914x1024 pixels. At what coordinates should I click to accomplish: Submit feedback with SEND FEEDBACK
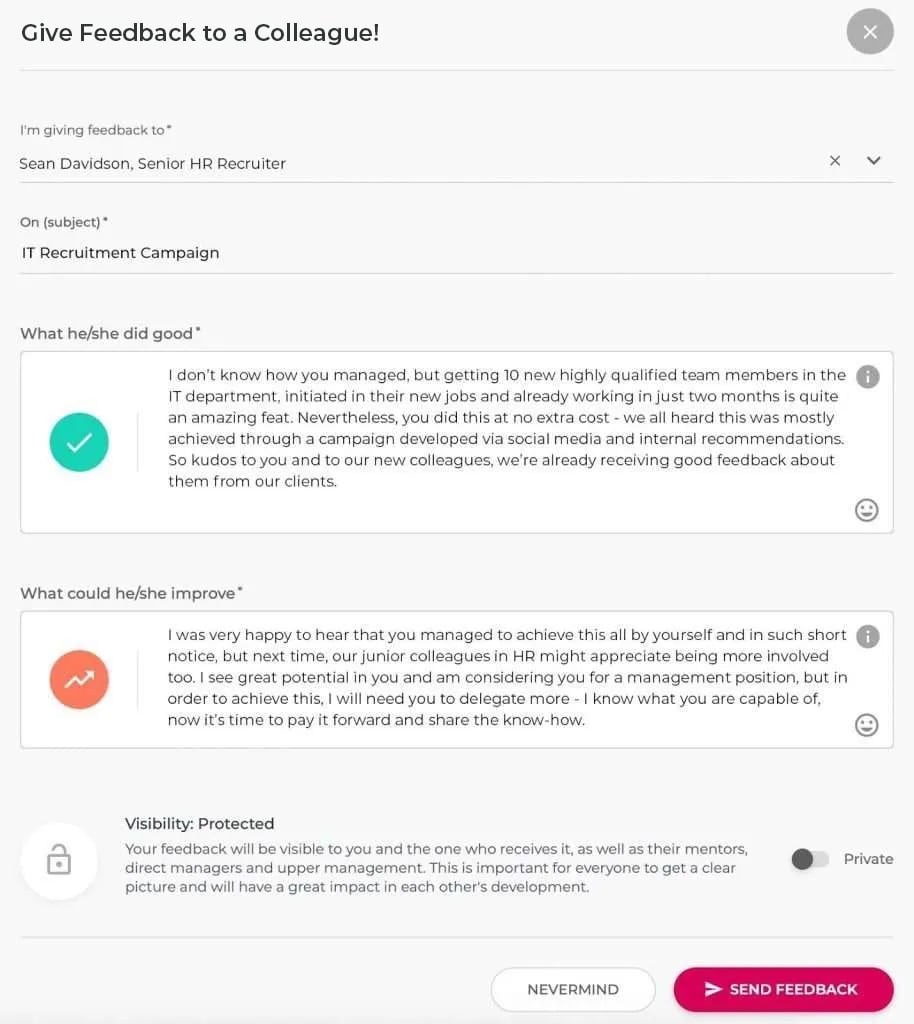[x=783, y=989]
